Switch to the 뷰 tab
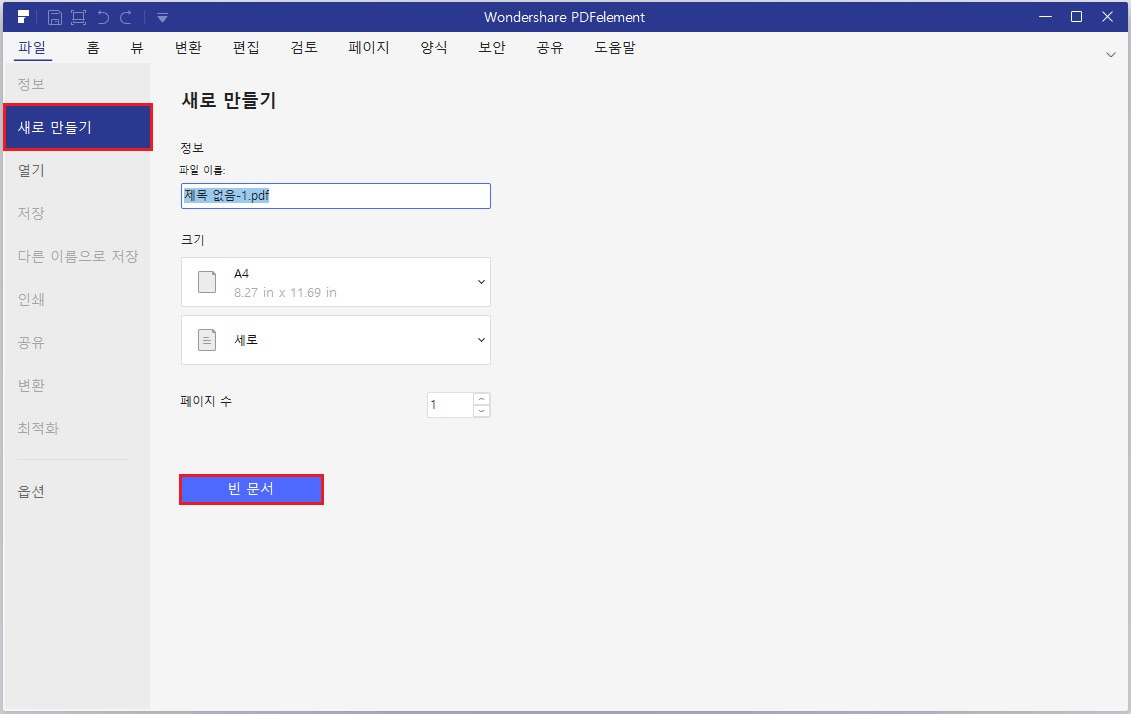This screenshot has width=1131, height=714. click(x=137, y=48)
